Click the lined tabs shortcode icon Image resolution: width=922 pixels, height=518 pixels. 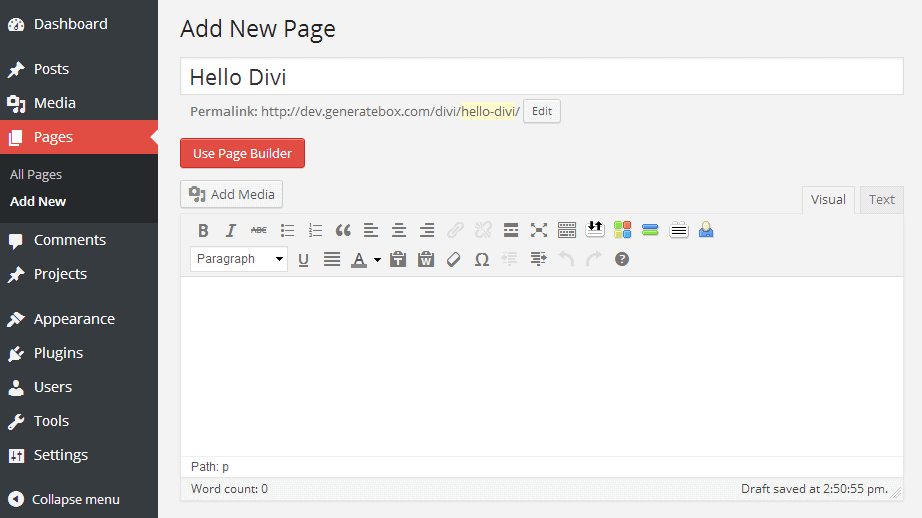679,230
